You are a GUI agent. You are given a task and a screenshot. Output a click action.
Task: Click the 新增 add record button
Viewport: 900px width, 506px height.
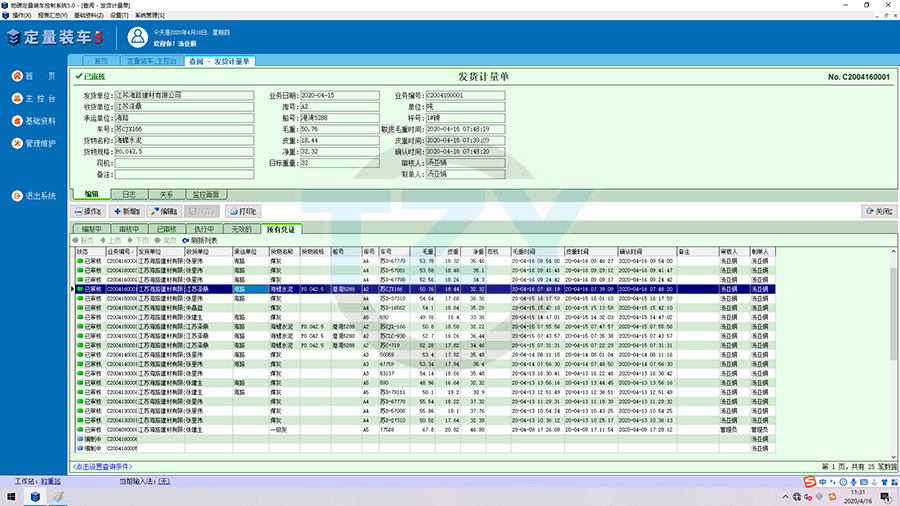coord(127,212)
